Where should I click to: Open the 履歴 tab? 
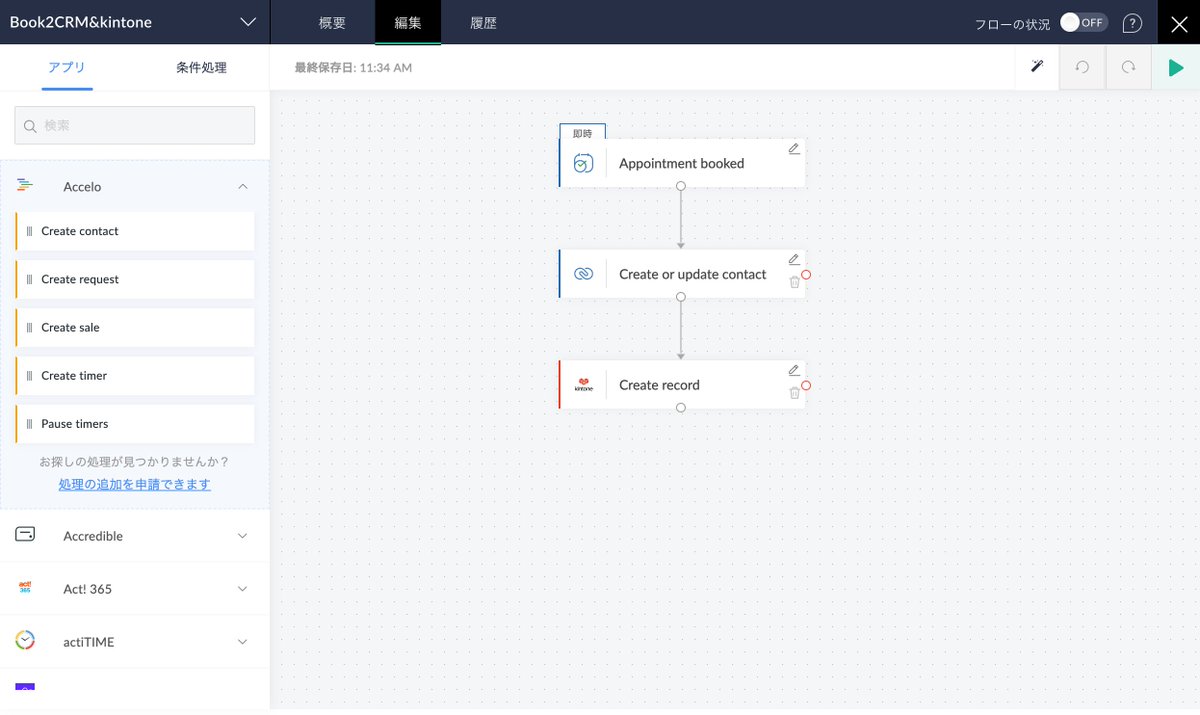click(482, 22)
